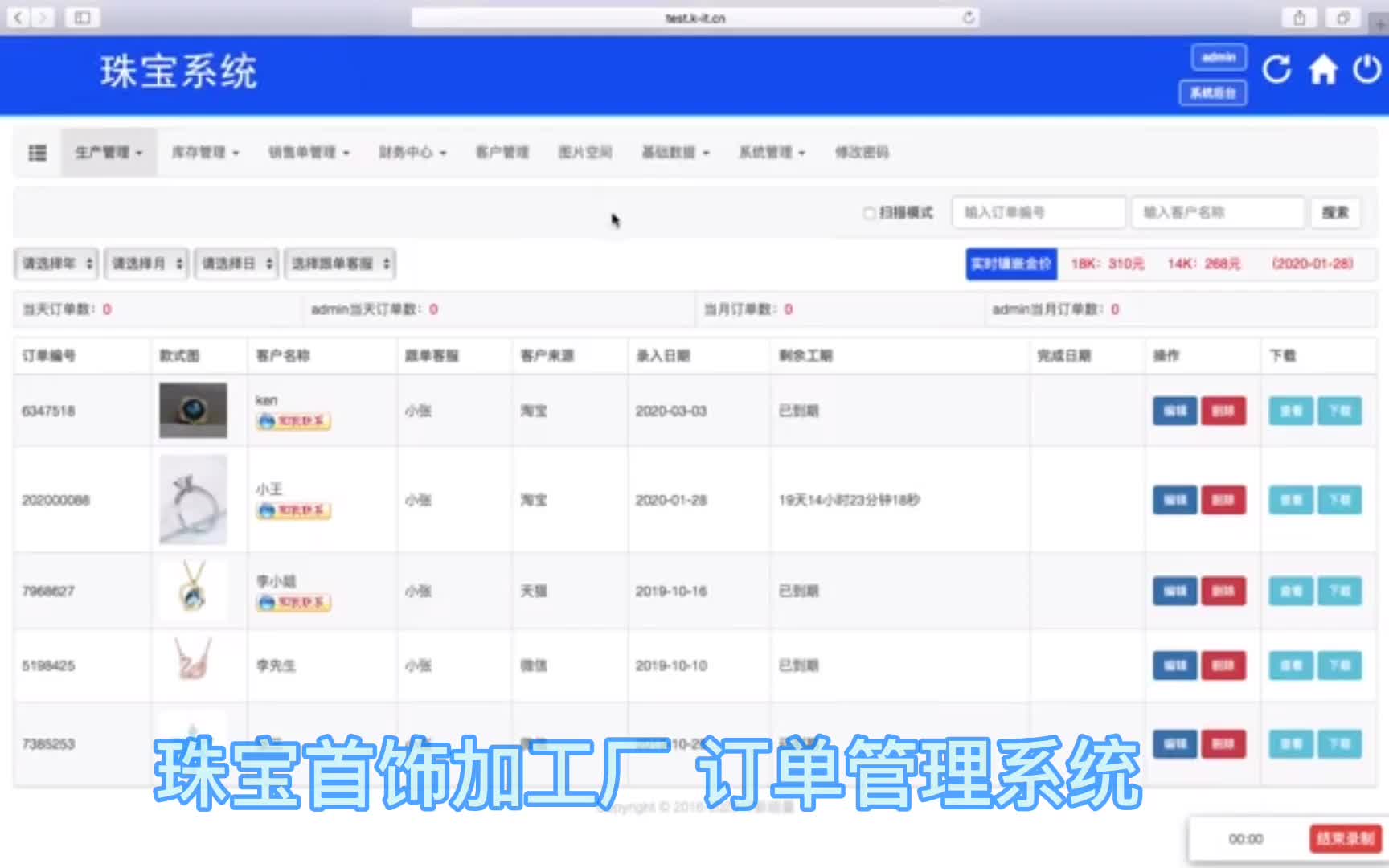Click the Wangwang contact icon under 李小姐

coord(293,603)
